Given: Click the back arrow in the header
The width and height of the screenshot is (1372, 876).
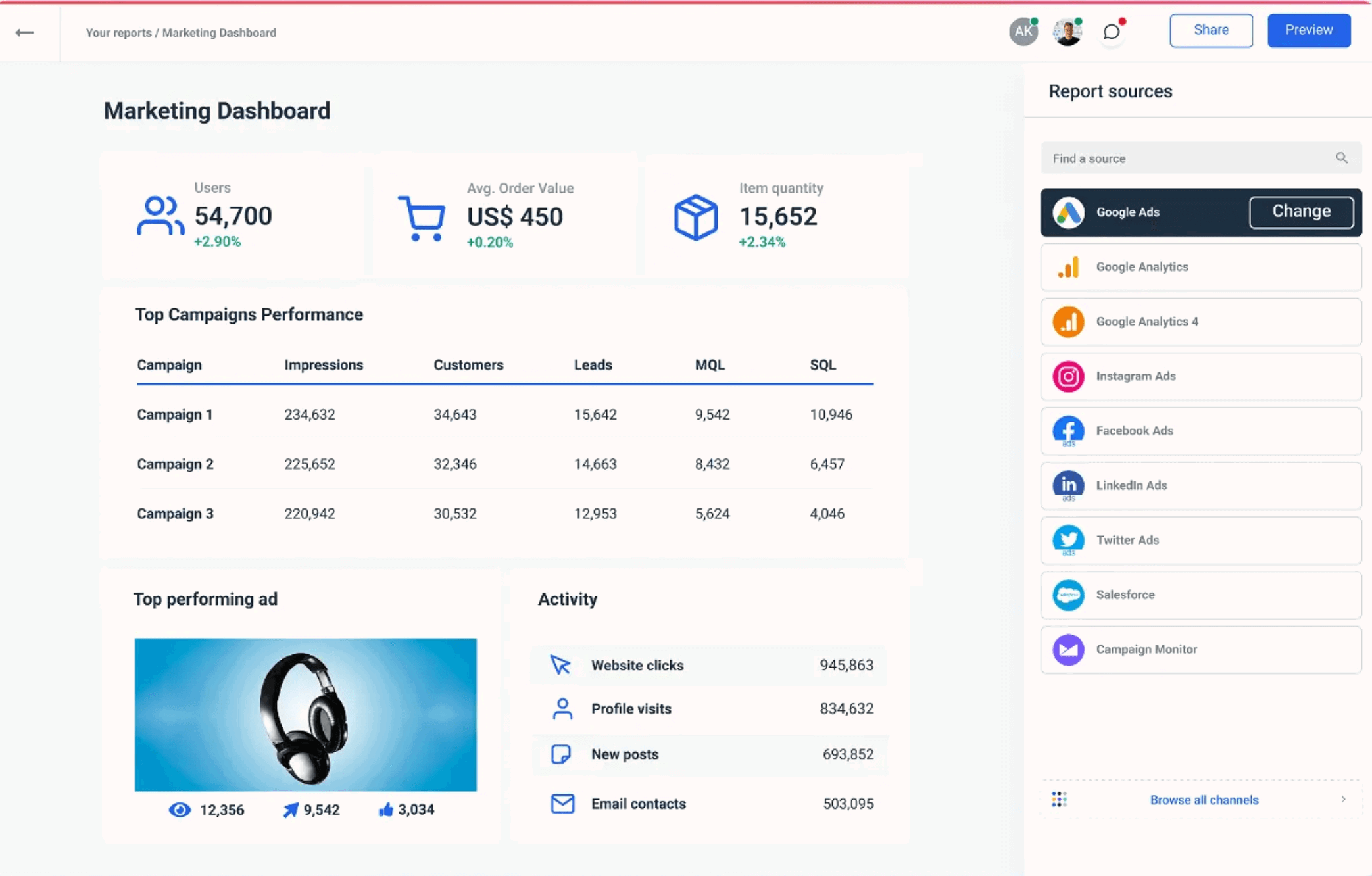Looking at the screenshot, I should pos(25,32).
